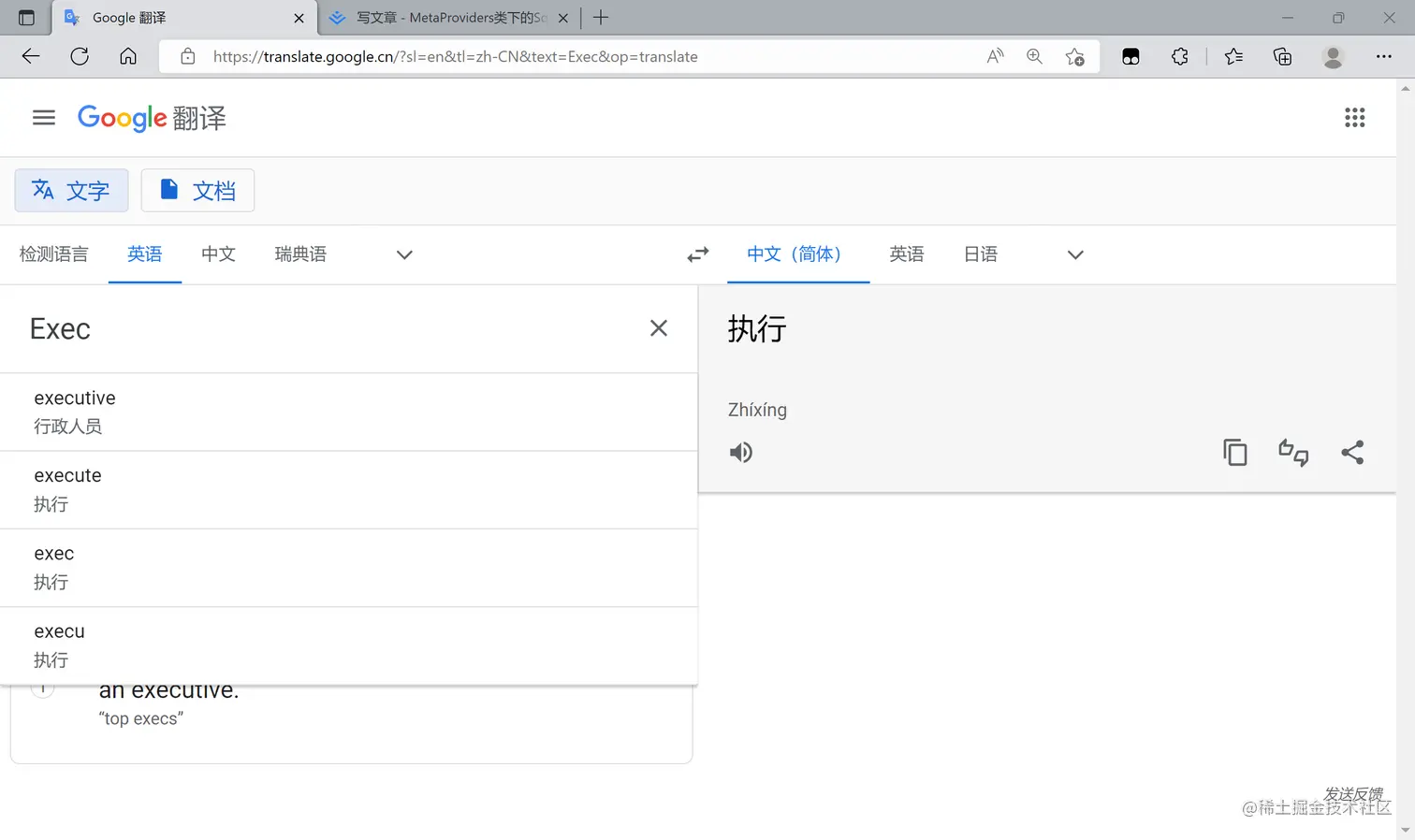Expand the target language list chevron
This screenshot has height=840, width=1415.
click(1075, 254)
